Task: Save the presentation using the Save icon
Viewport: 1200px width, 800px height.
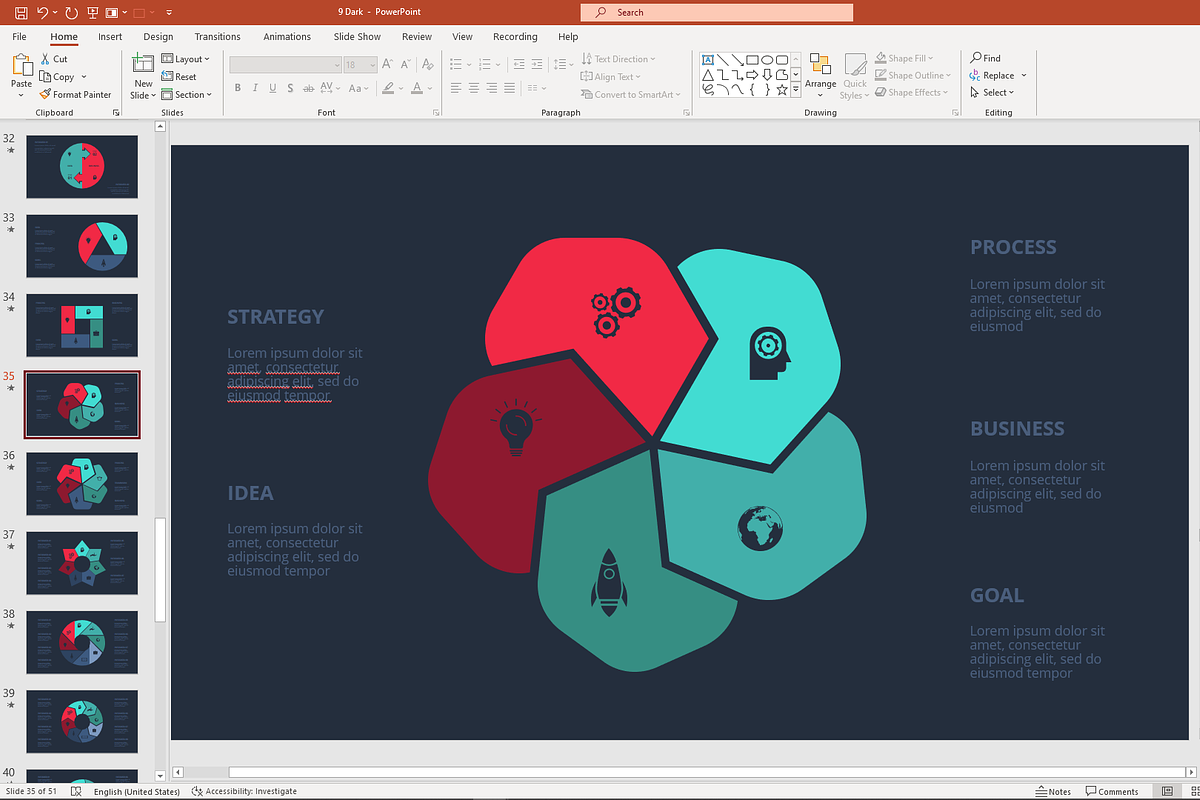Action: 20,13
